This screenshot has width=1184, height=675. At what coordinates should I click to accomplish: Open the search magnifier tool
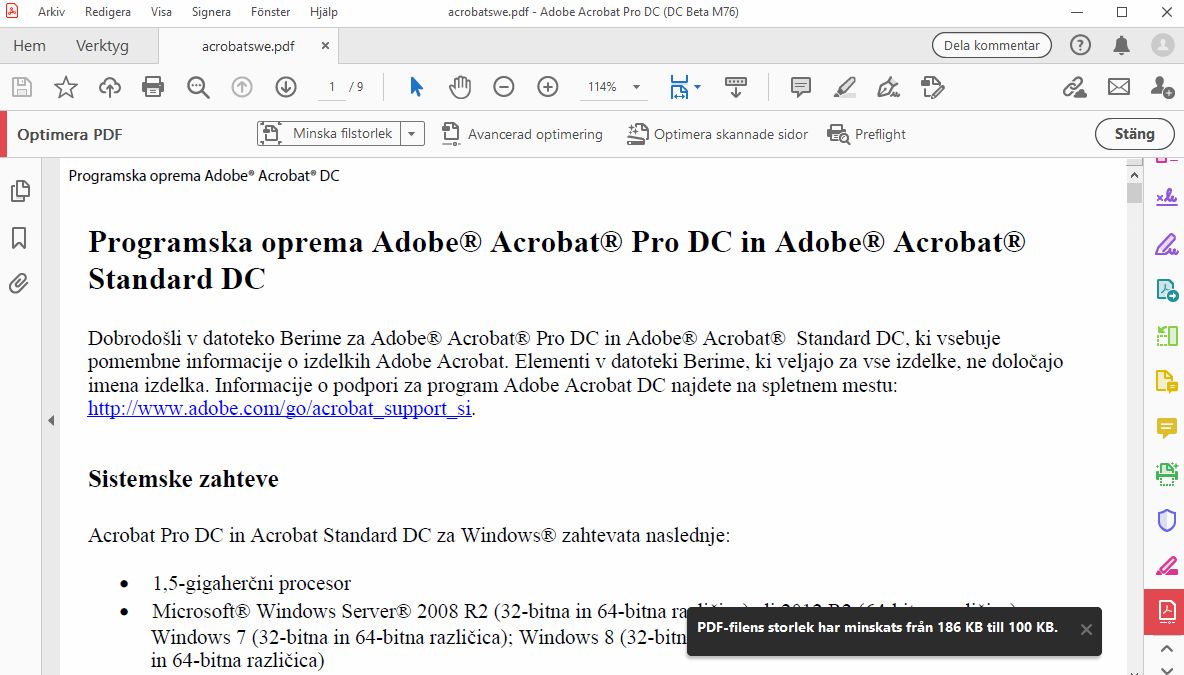click(x=198, y=88)
